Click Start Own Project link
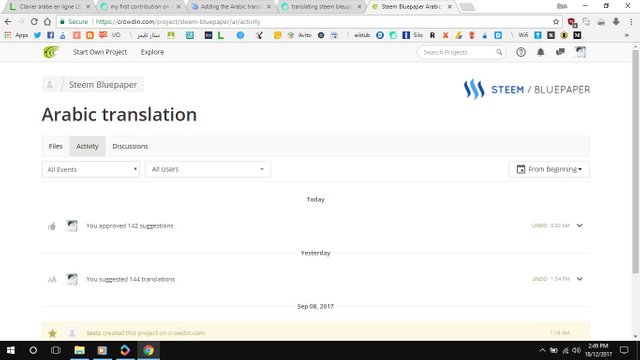 100,52
